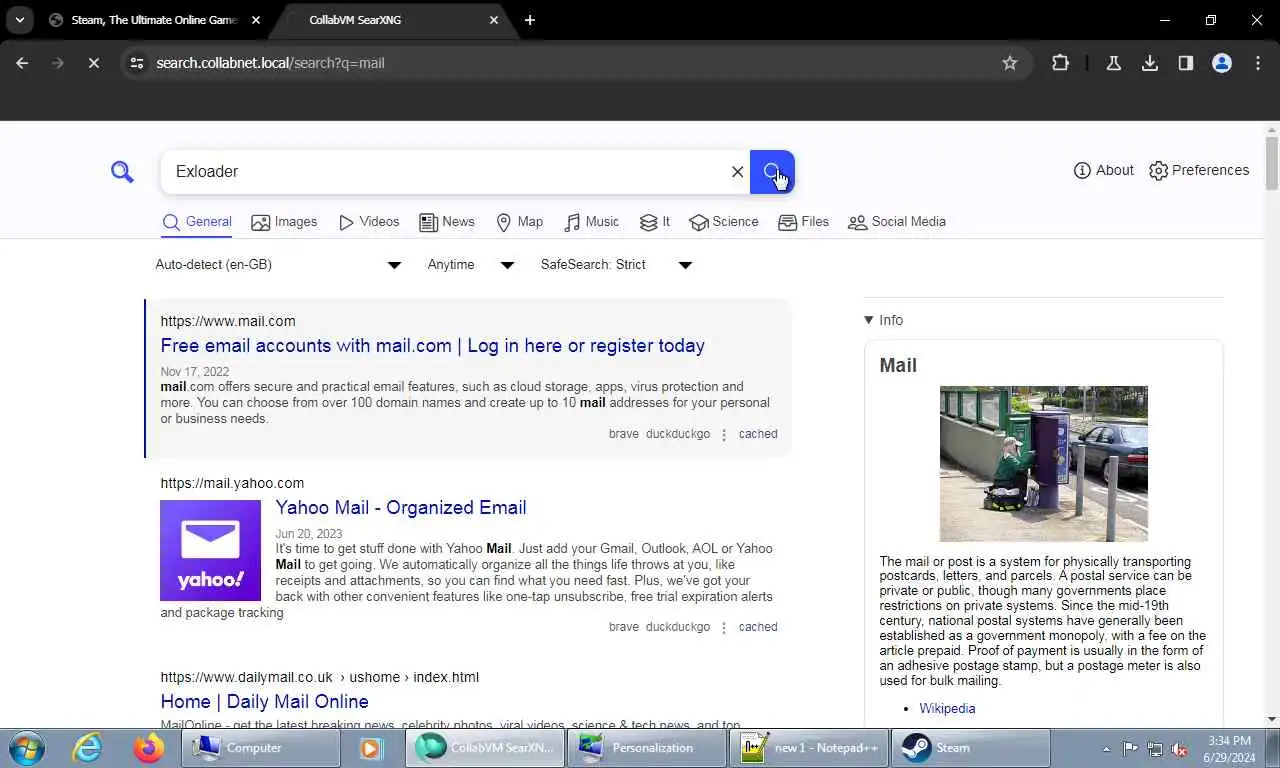
Task: Stop page loading with the X button
Action: coord(93,63)
